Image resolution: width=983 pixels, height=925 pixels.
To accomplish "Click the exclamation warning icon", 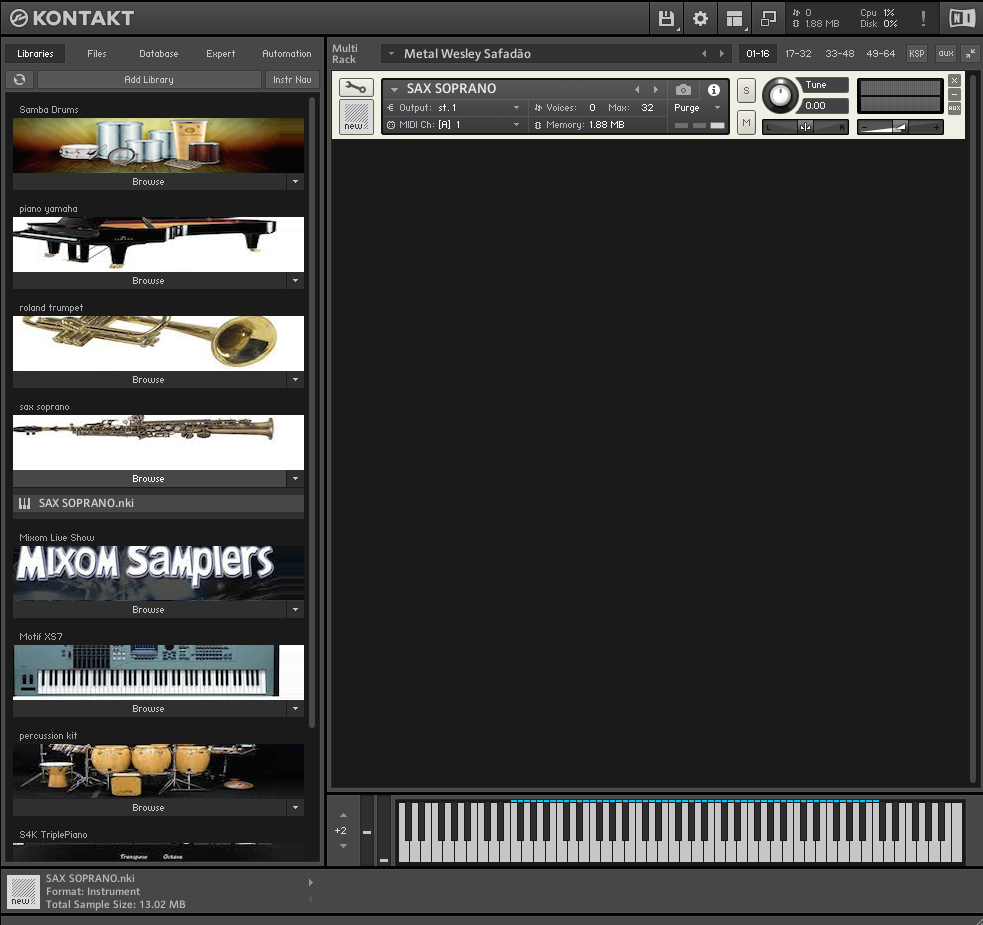I will tap(923, 18).
